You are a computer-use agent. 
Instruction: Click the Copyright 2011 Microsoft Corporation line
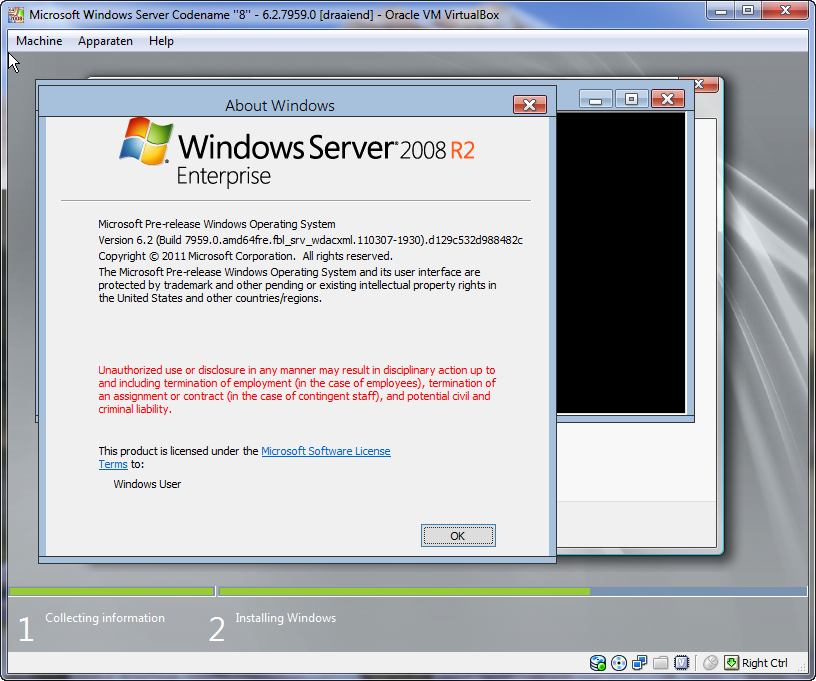pos(246,256)
